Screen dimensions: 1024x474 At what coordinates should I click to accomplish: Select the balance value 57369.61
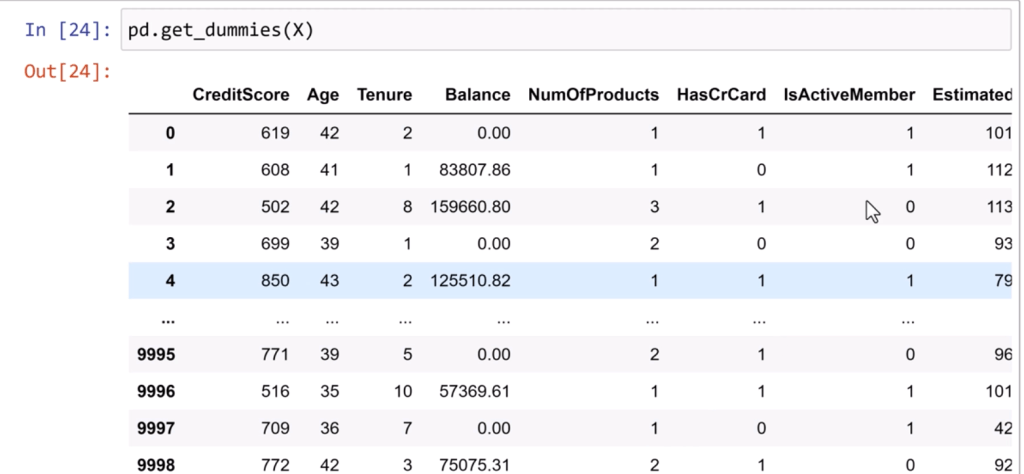475,392
